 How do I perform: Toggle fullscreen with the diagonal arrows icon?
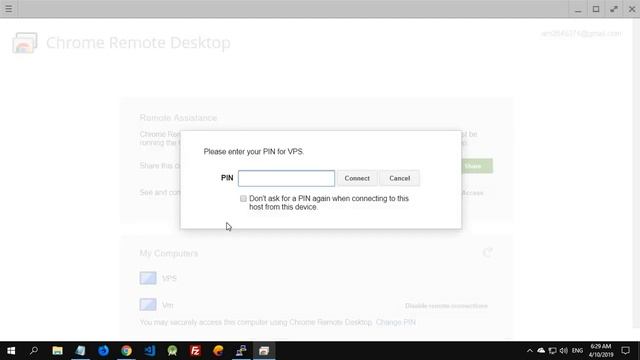click(613, 9)
